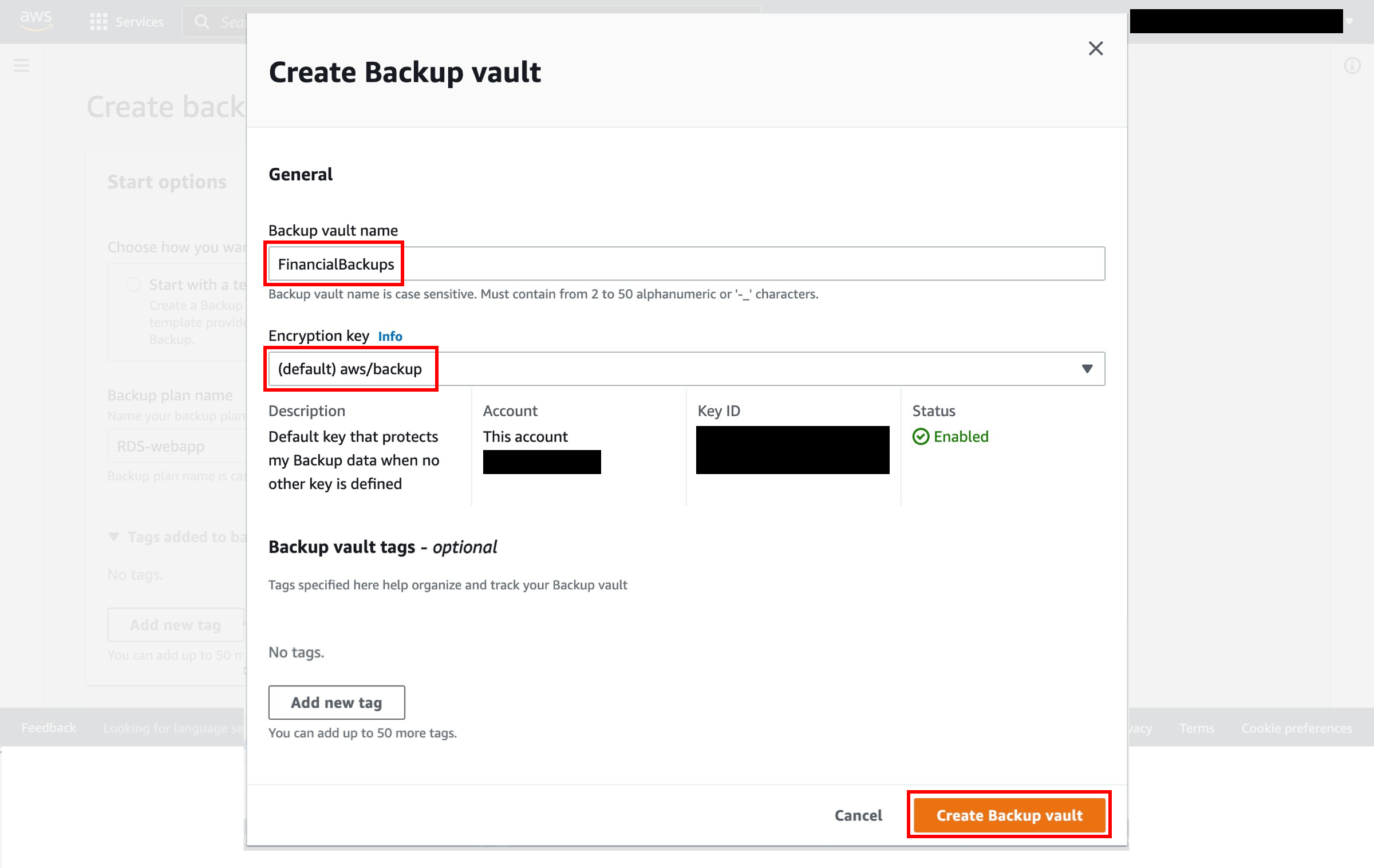Screen dimensions: 1374x868
Task: Open the Terms footer link
Action: pos(1197,728)
